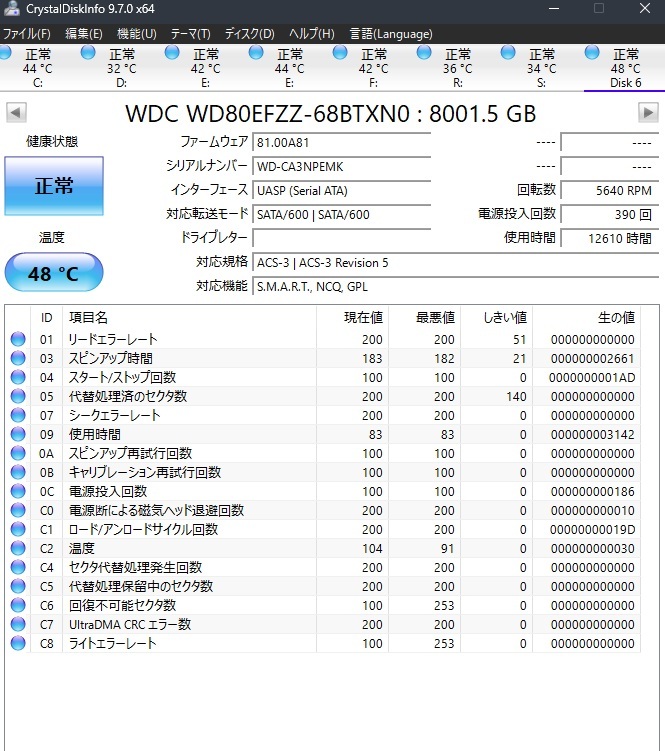
Task: Click raw value 00000000019D
Action: tap(593, 529)
